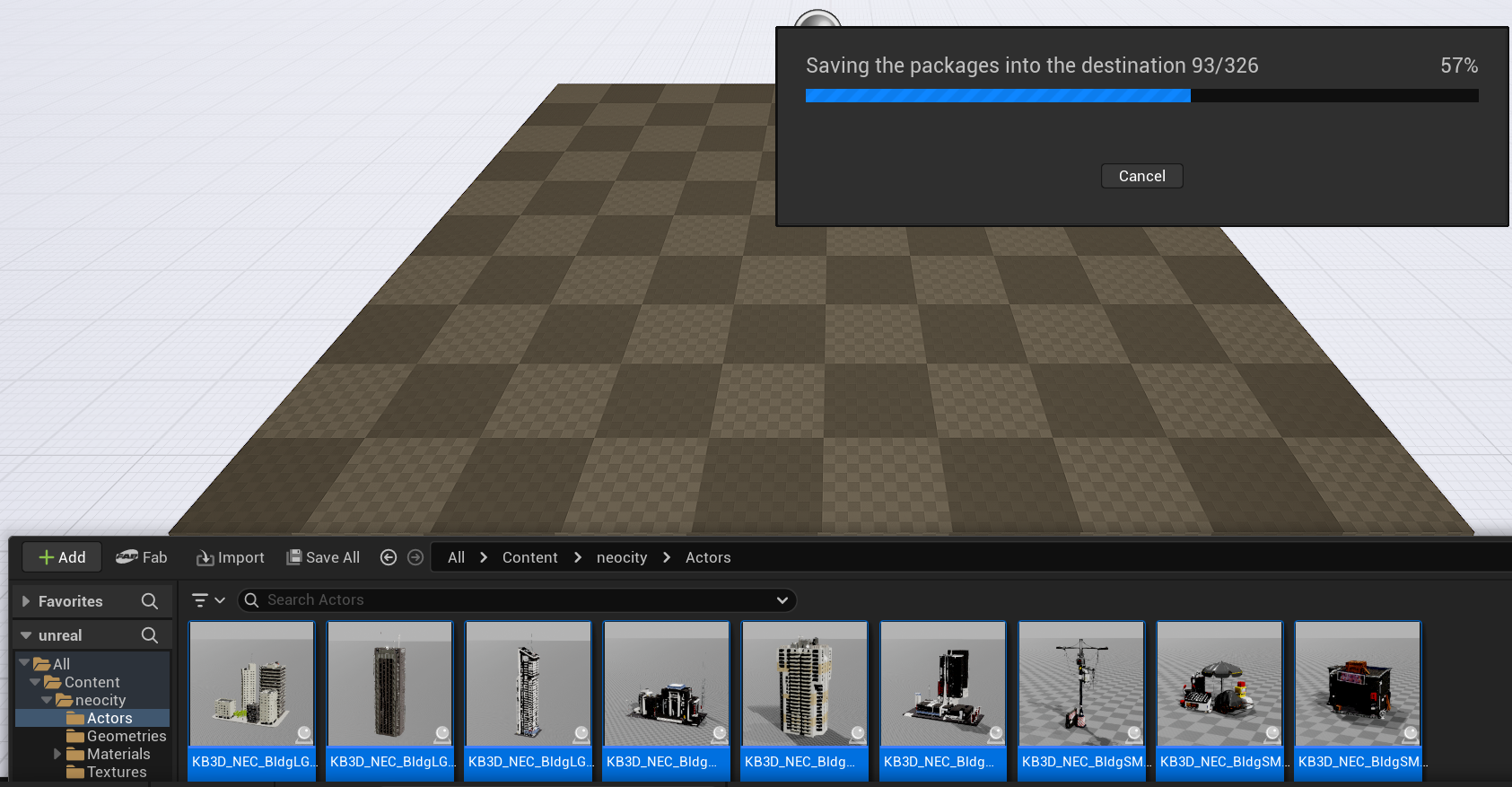Select Content in the breadcrumb path
The width and height of the screenshot is (1512, 787).
tap(529, 557)
